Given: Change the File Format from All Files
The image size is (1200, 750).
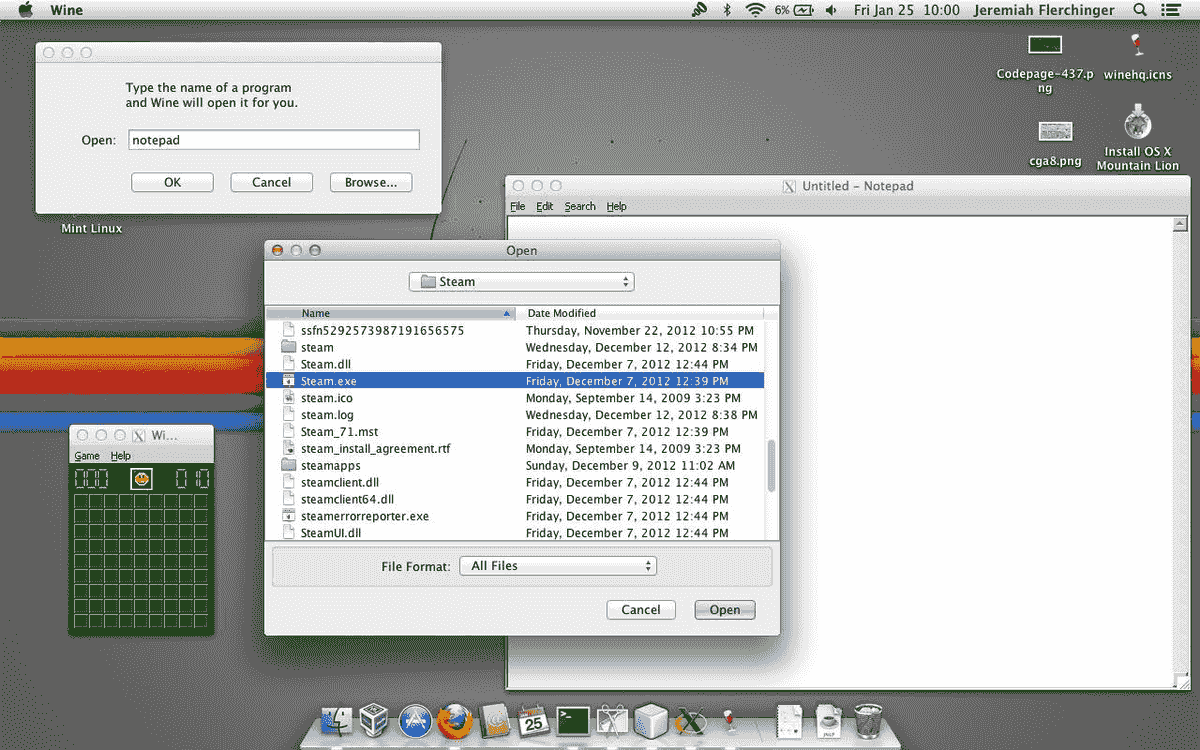Looking at the screenshot, I should [x=557, y=565].
